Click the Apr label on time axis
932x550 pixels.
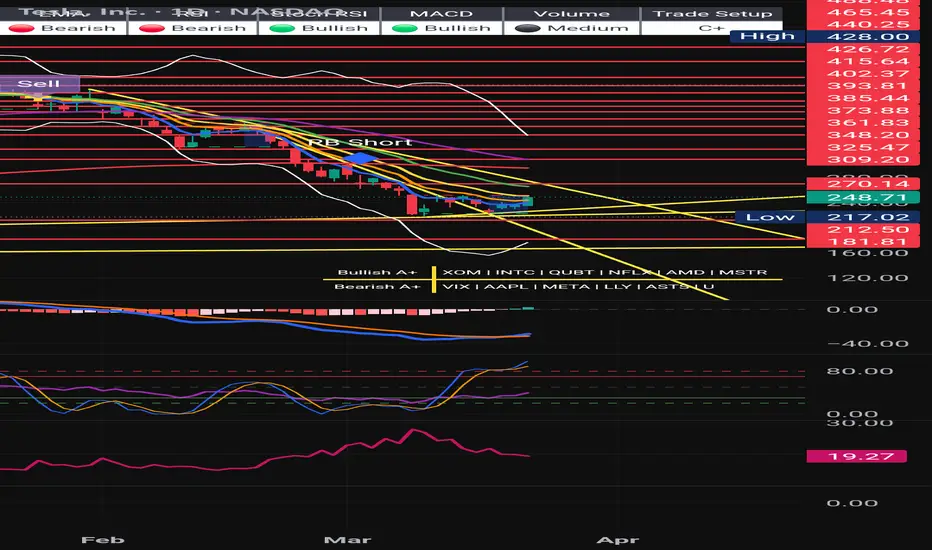(618, 540)
